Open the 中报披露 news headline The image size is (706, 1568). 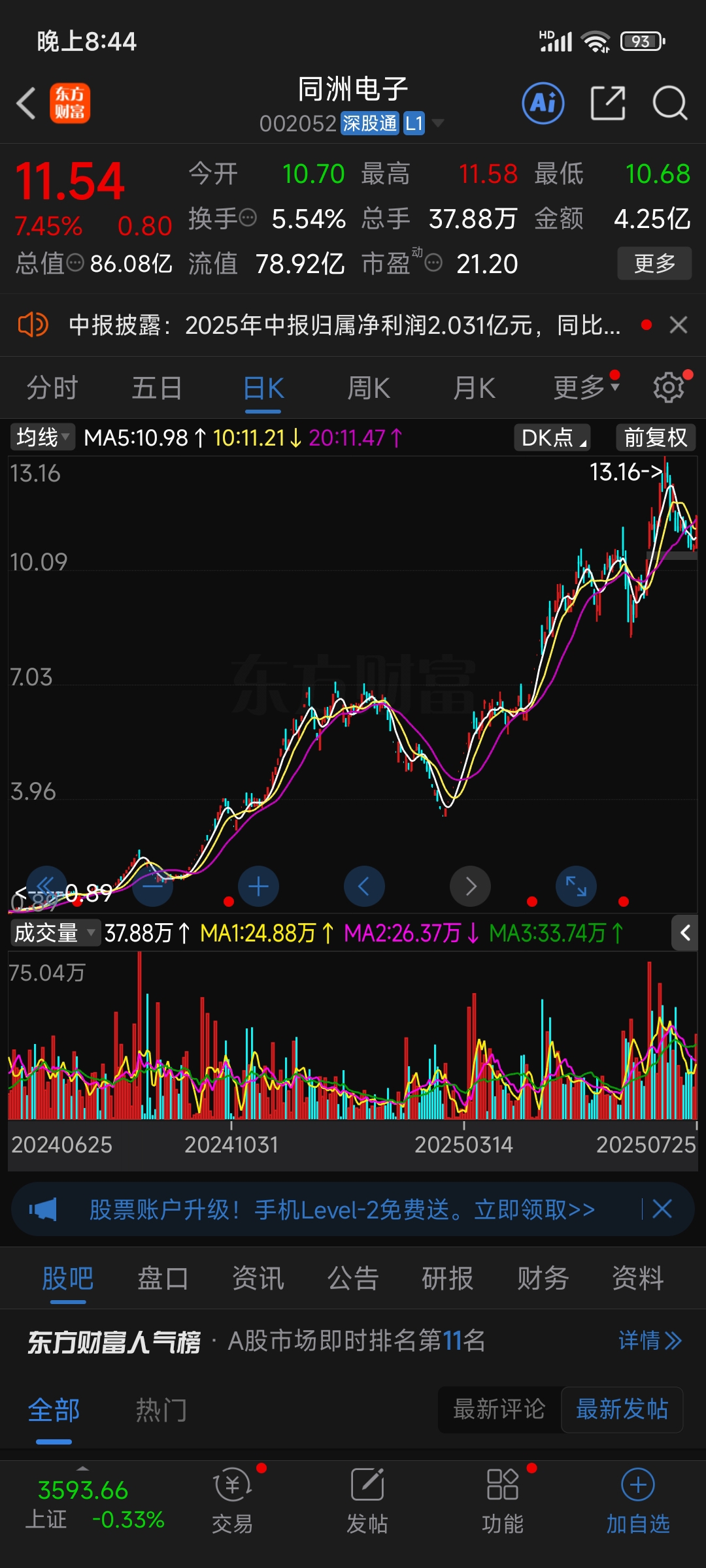click(345, 325)
